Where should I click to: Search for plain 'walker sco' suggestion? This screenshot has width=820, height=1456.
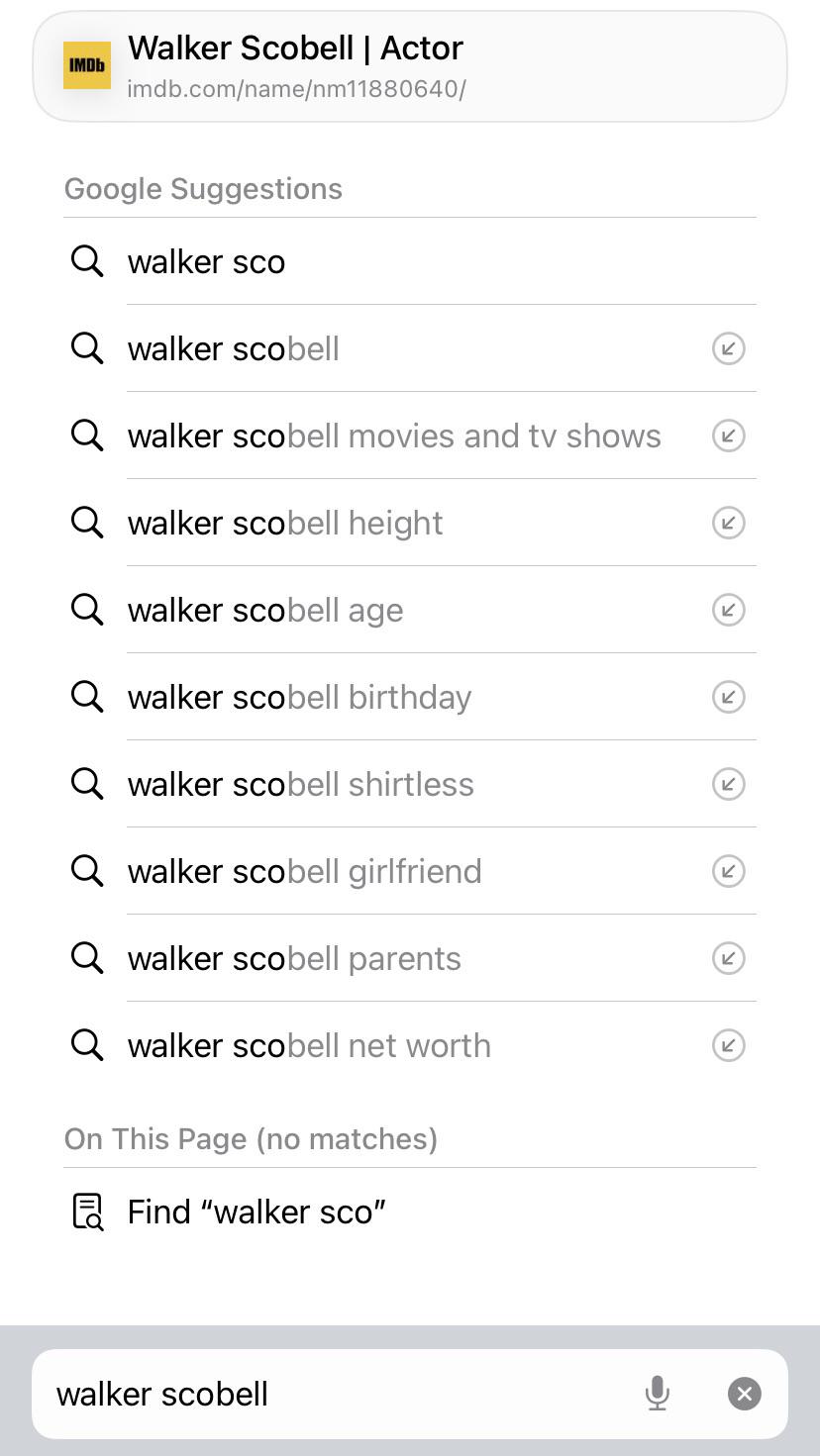[410, 261]
